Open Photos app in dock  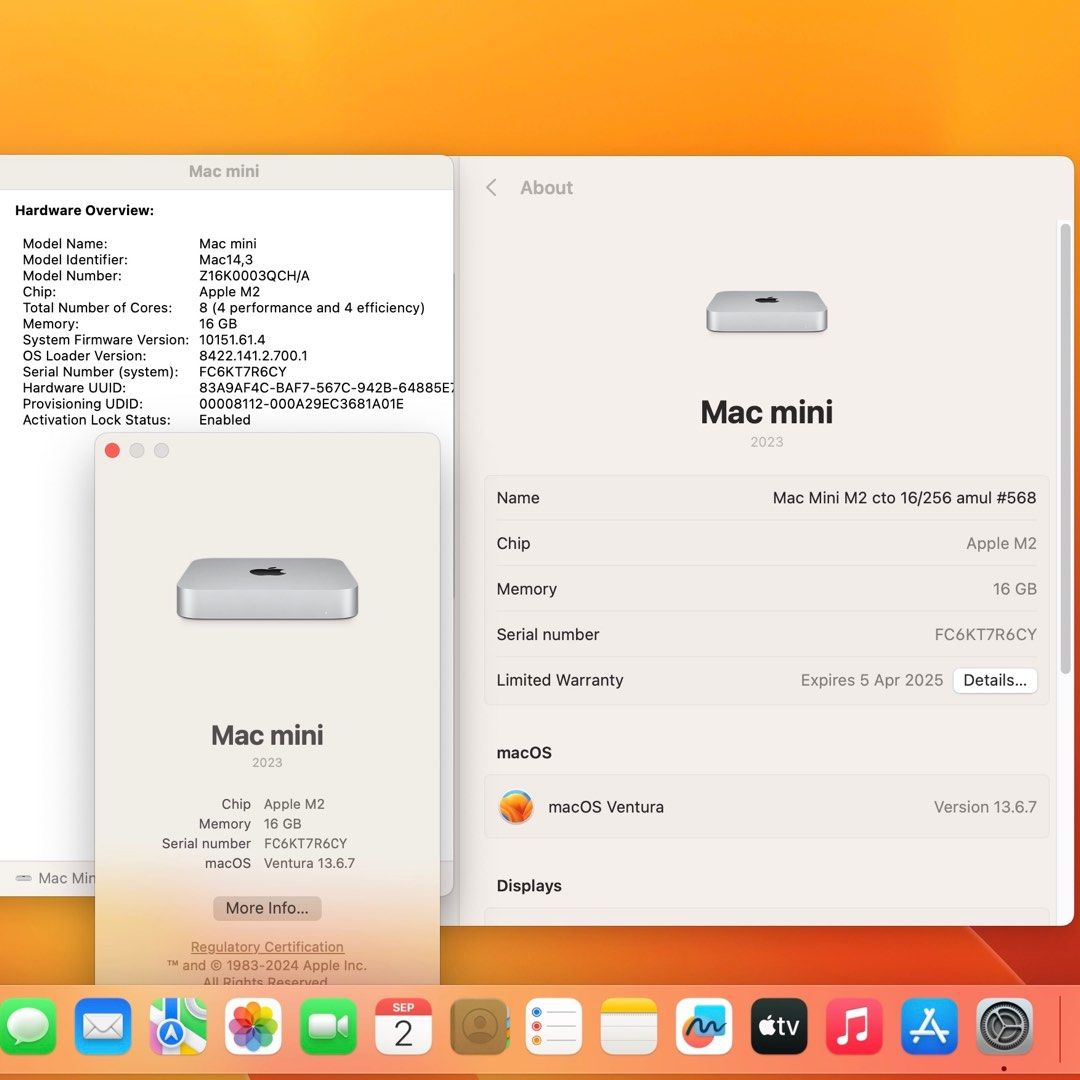coord(253,1026)
